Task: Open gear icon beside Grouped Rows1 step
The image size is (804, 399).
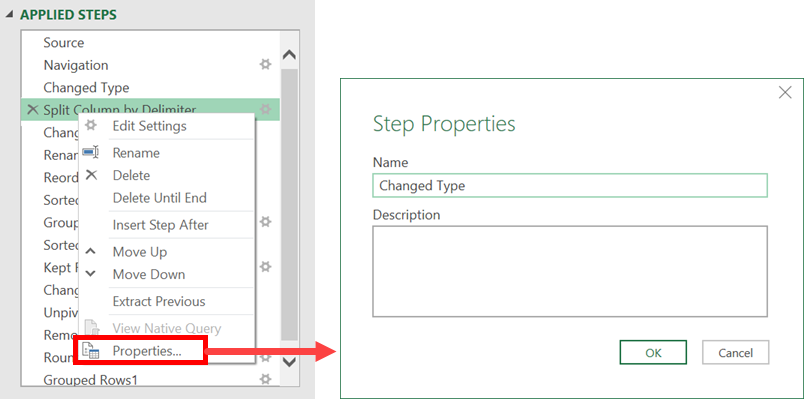Action: point(265,379)
